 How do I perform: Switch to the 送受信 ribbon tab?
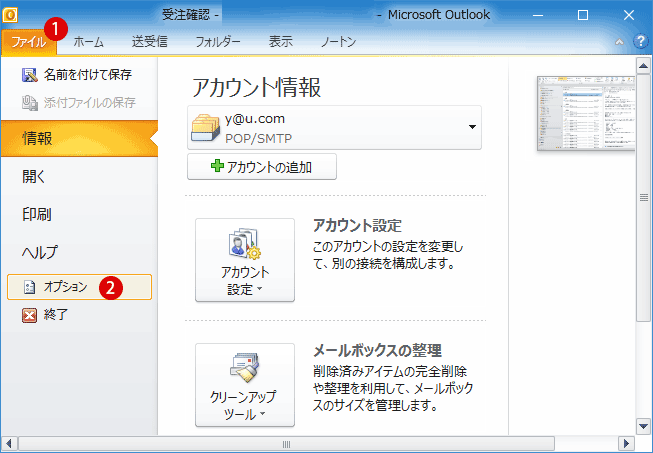pyautogui.click(x=150, y=42)
